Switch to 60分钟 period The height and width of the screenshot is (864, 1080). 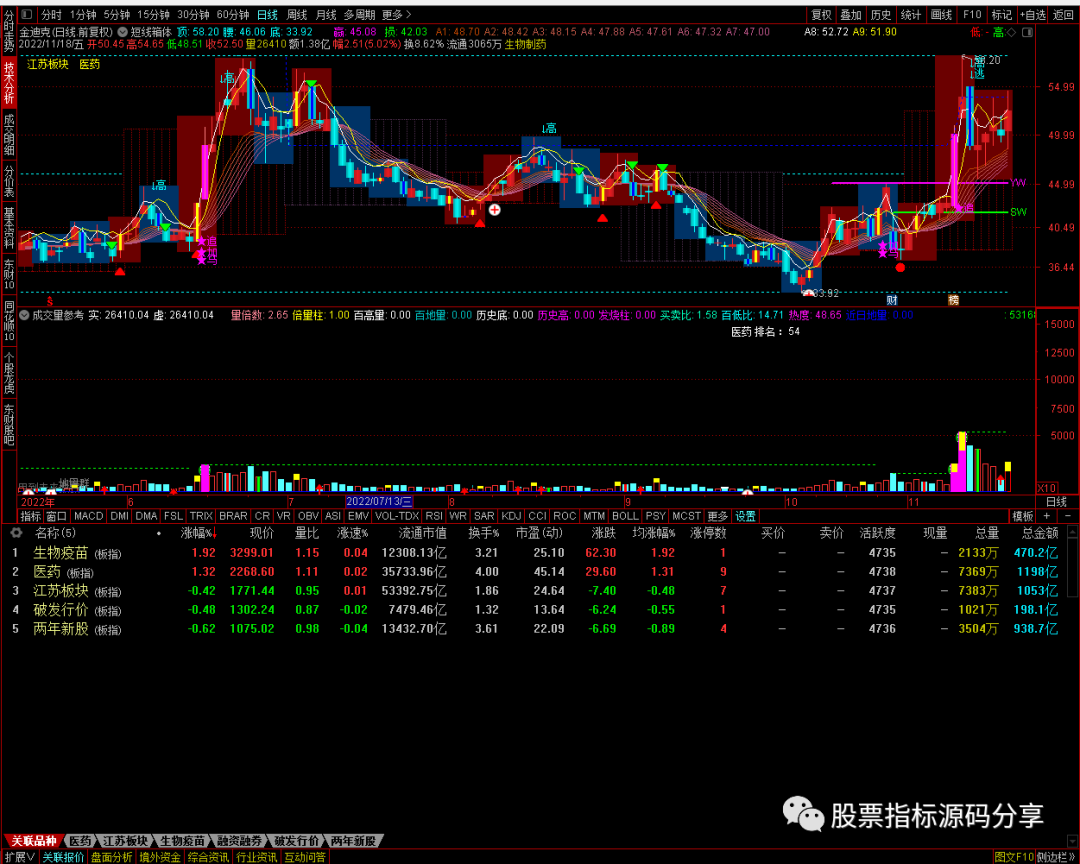233,14
